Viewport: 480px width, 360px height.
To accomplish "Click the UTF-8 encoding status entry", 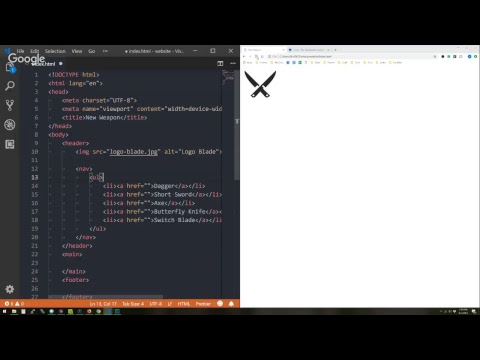I will (x=156, y=304).
